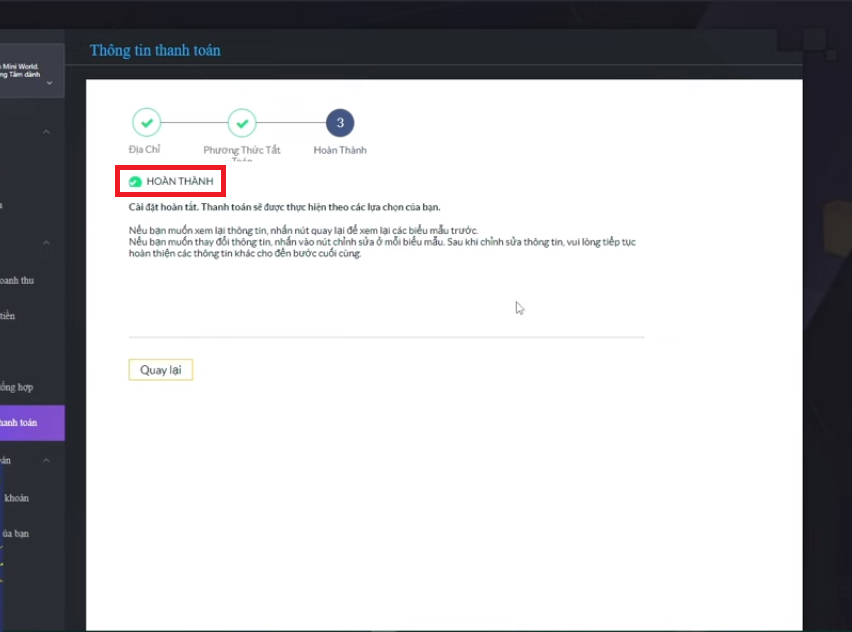852x632 pixels.
Task: Collapse the sidebar section below thanh toán
Action: (x=46, y=460)
